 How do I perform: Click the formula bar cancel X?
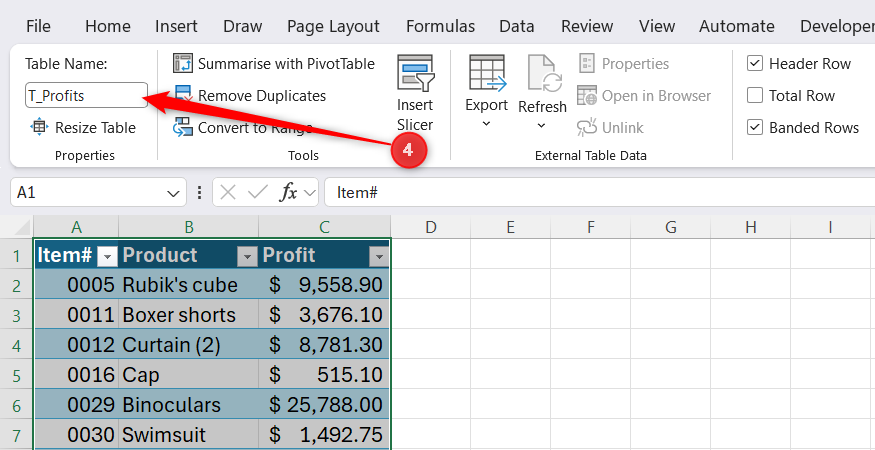pyautogui.click(x=228, y=193)
